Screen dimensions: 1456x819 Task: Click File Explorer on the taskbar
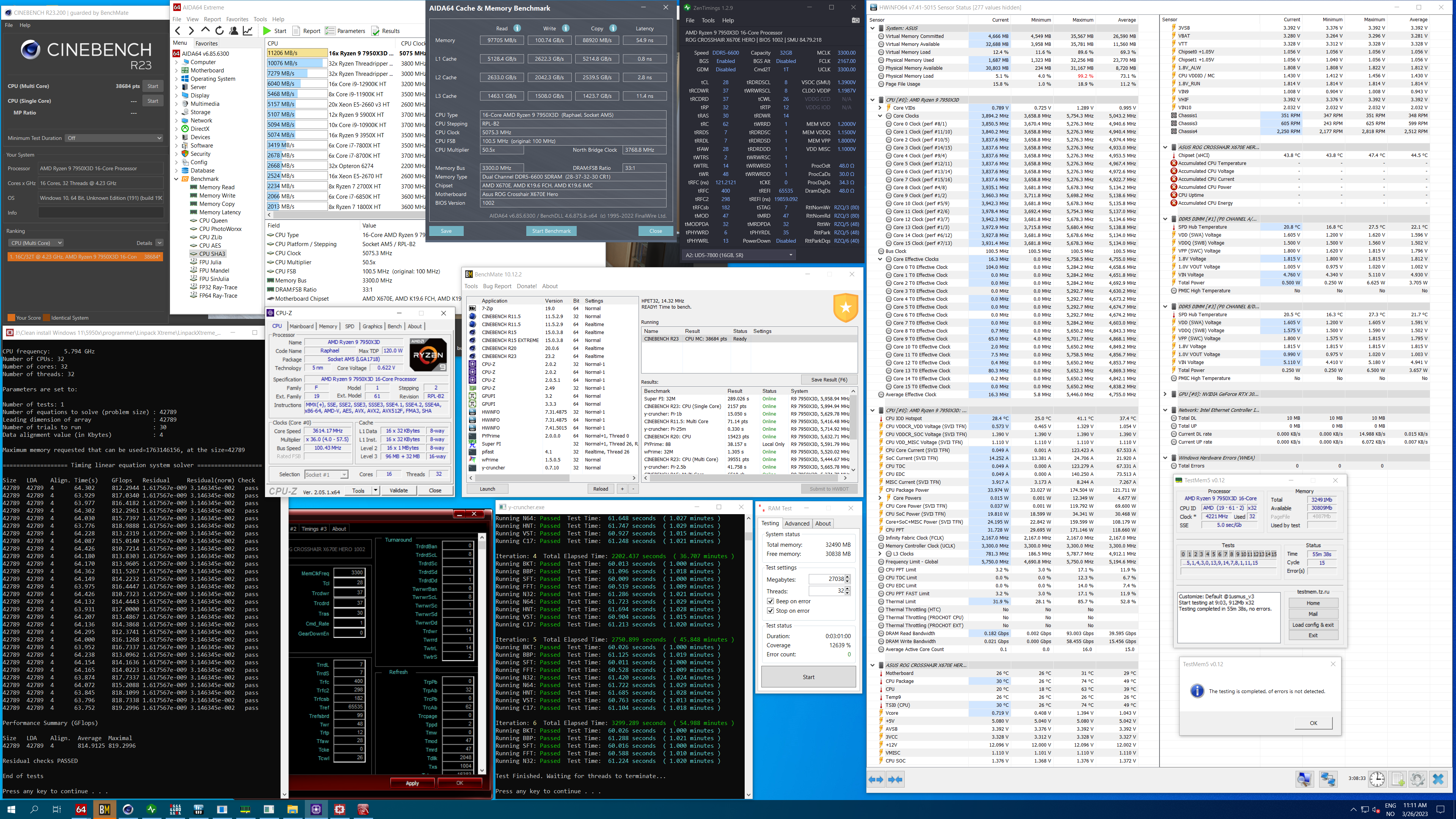click(292, 810)
